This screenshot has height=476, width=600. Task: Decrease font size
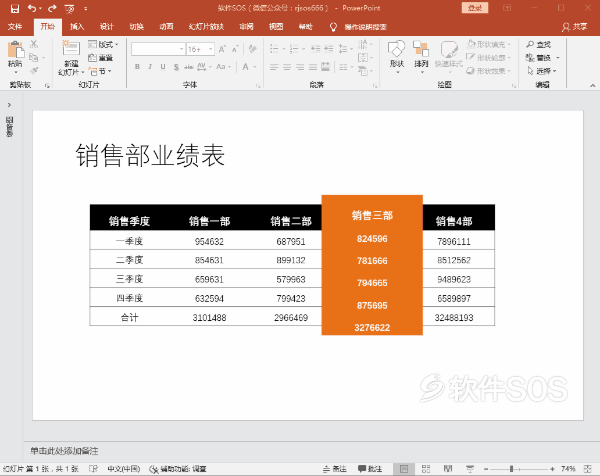[235, 49]
